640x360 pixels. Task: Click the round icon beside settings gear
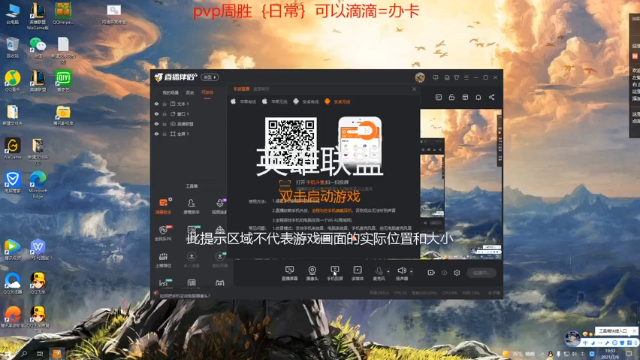(x=444, y=273)
